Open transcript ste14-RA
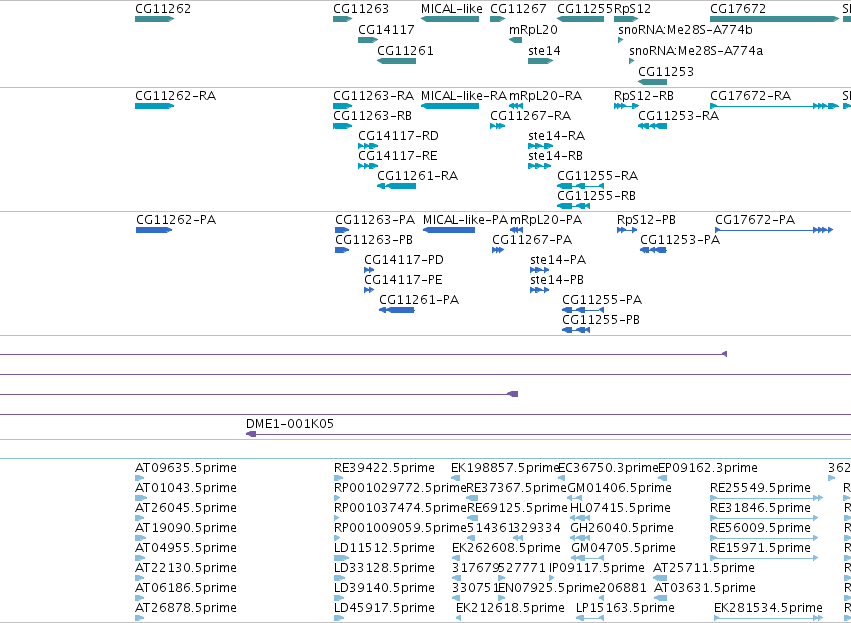This screenshot has width=851, height=623. click(541, 146)
